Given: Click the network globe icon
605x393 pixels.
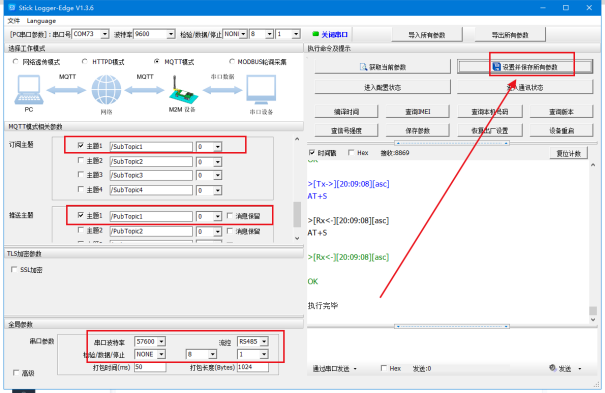Looking at the screenshot, I should 106,89.
